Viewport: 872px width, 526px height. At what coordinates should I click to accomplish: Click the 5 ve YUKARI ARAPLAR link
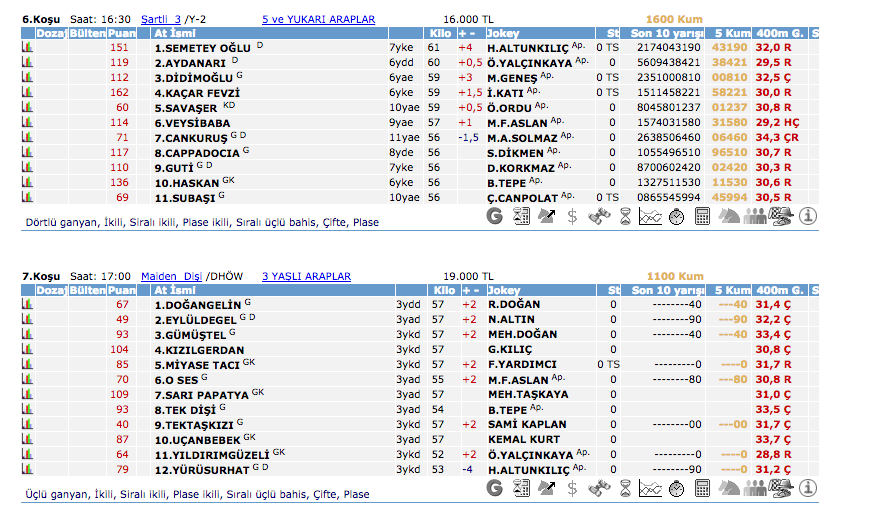pos(318,19)
